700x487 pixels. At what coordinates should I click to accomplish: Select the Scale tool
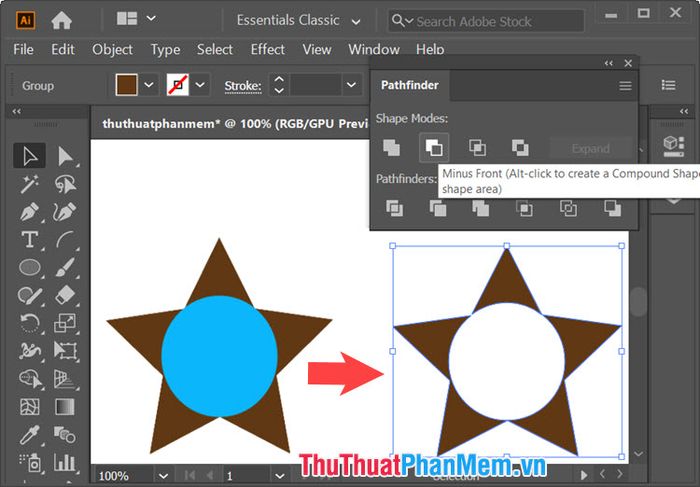[65, 323]
